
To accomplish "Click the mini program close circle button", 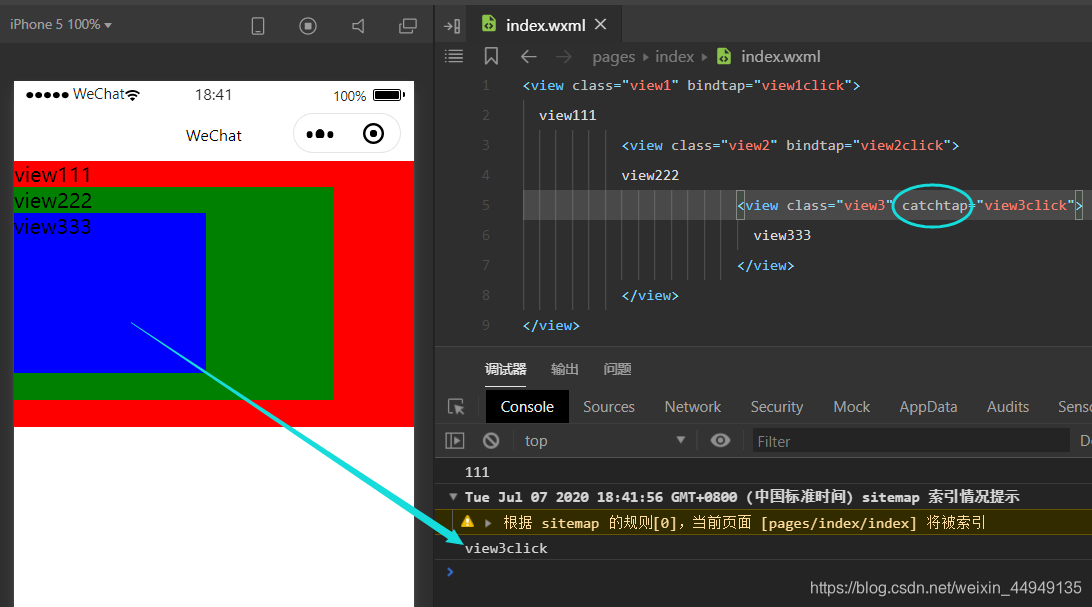I will [x=373, y=134].
